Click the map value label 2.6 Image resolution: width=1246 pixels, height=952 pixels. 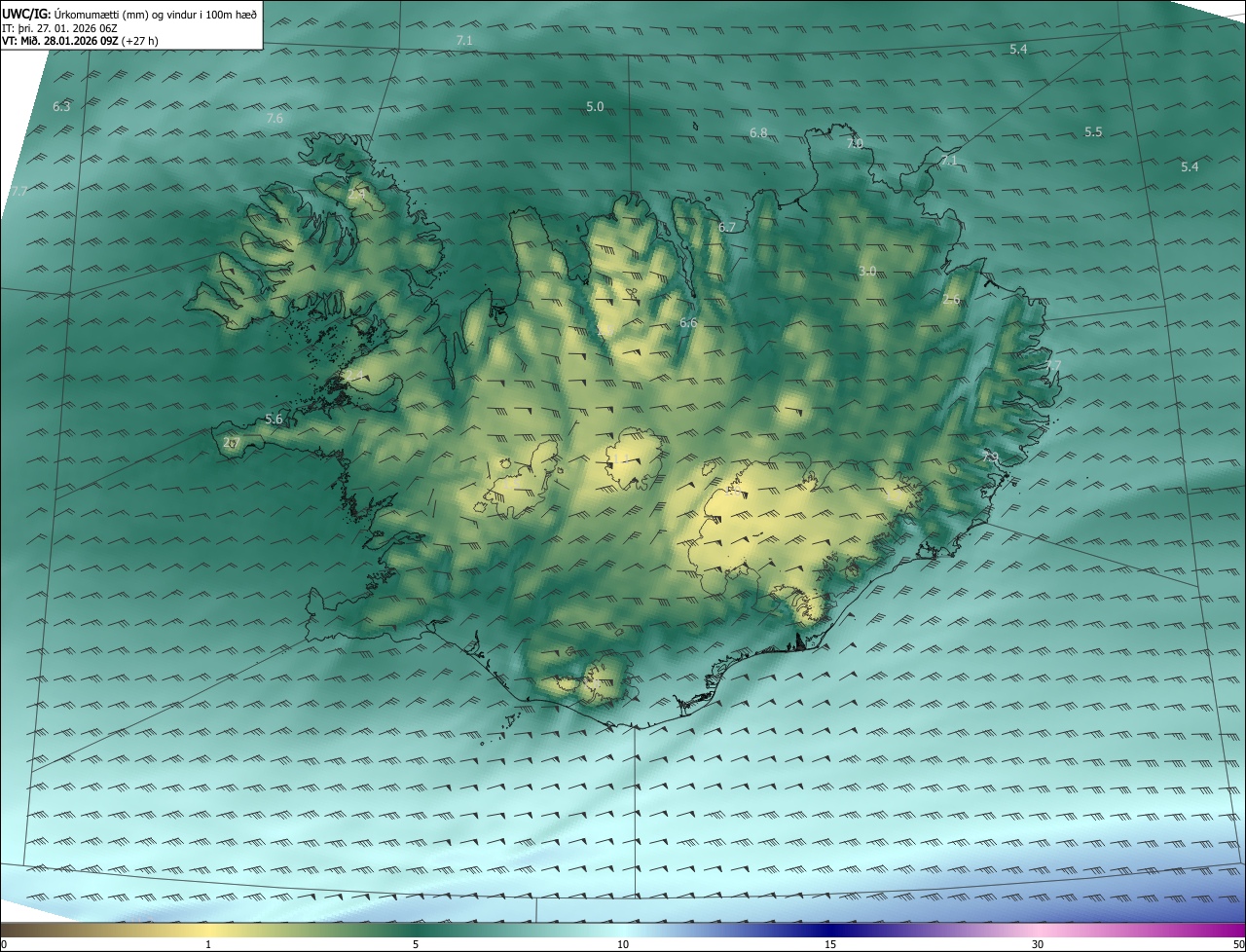pos(951,300)
